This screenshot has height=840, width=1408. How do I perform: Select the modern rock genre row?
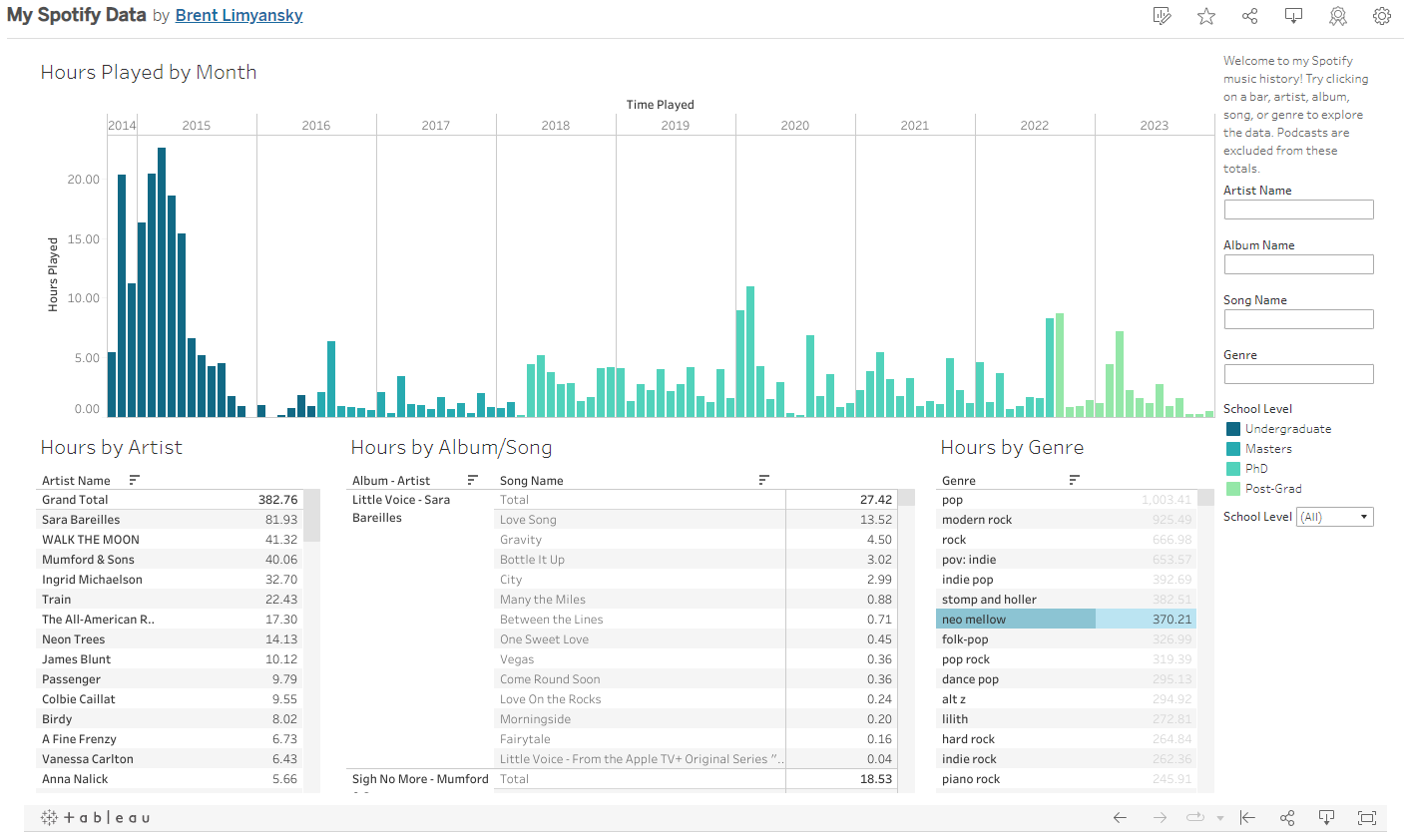tap(1066, 520)
